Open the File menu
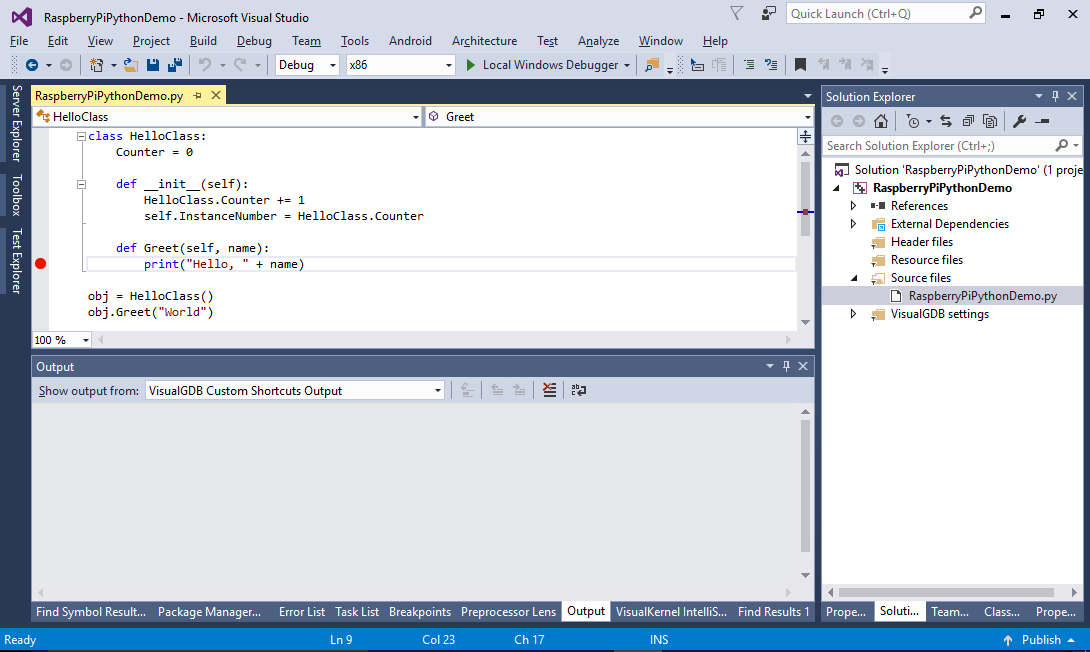Viewport: 1090px width, 652px height. 19,41
